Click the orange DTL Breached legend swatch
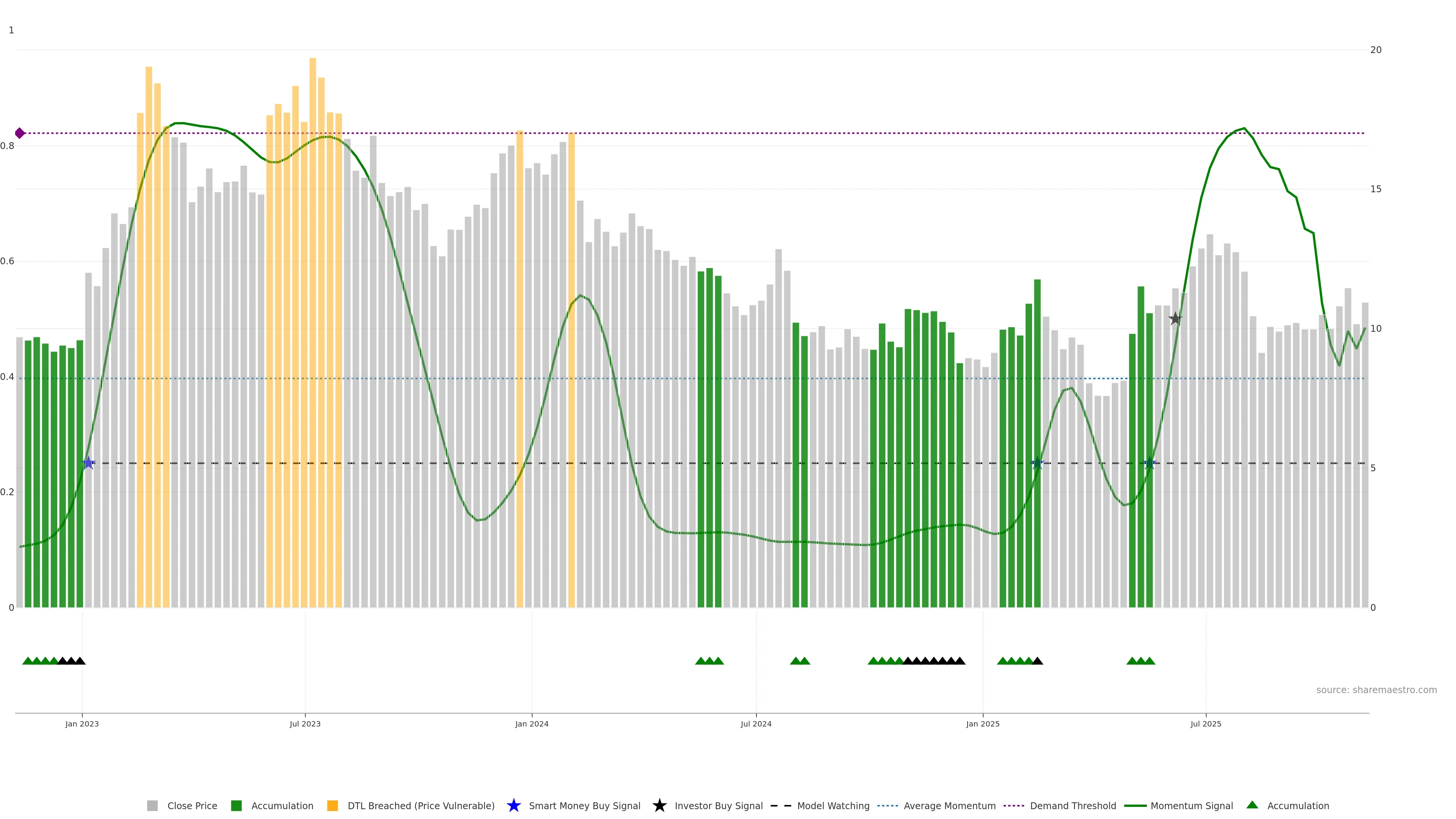This screenshot has width=1456, height=819. click(333, 805)
